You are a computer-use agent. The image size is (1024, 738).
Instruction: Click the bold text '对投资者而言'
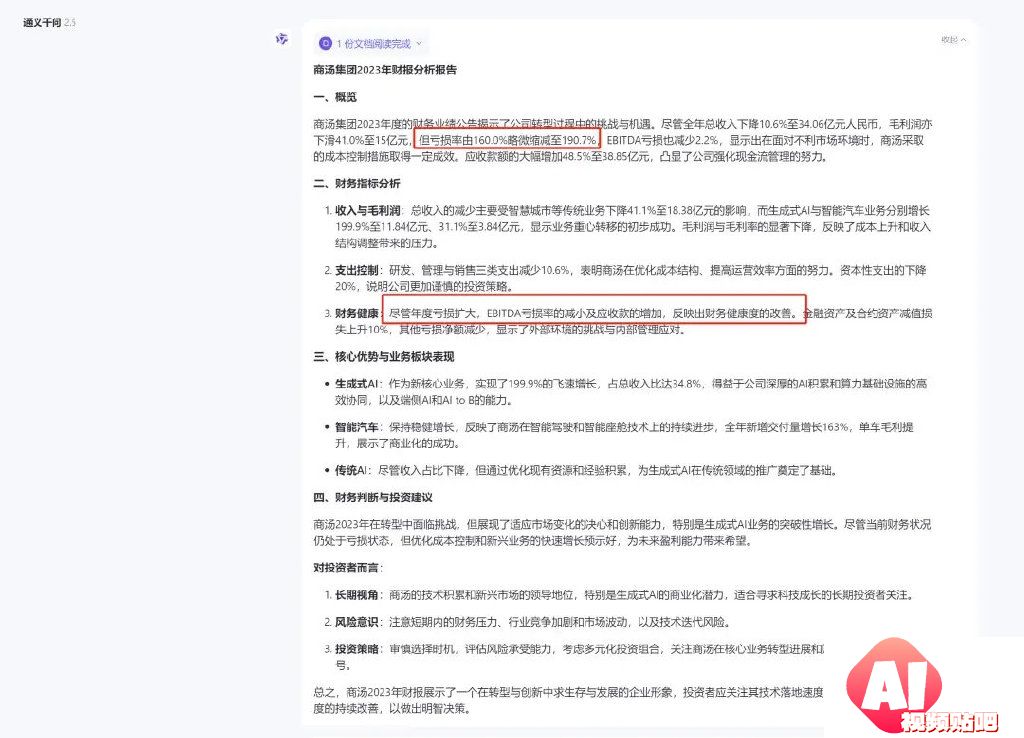point(345,568)
